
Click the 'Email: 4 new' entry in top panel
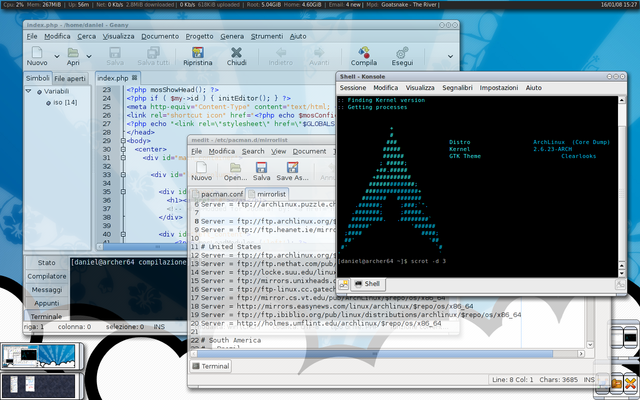[344, 5]
